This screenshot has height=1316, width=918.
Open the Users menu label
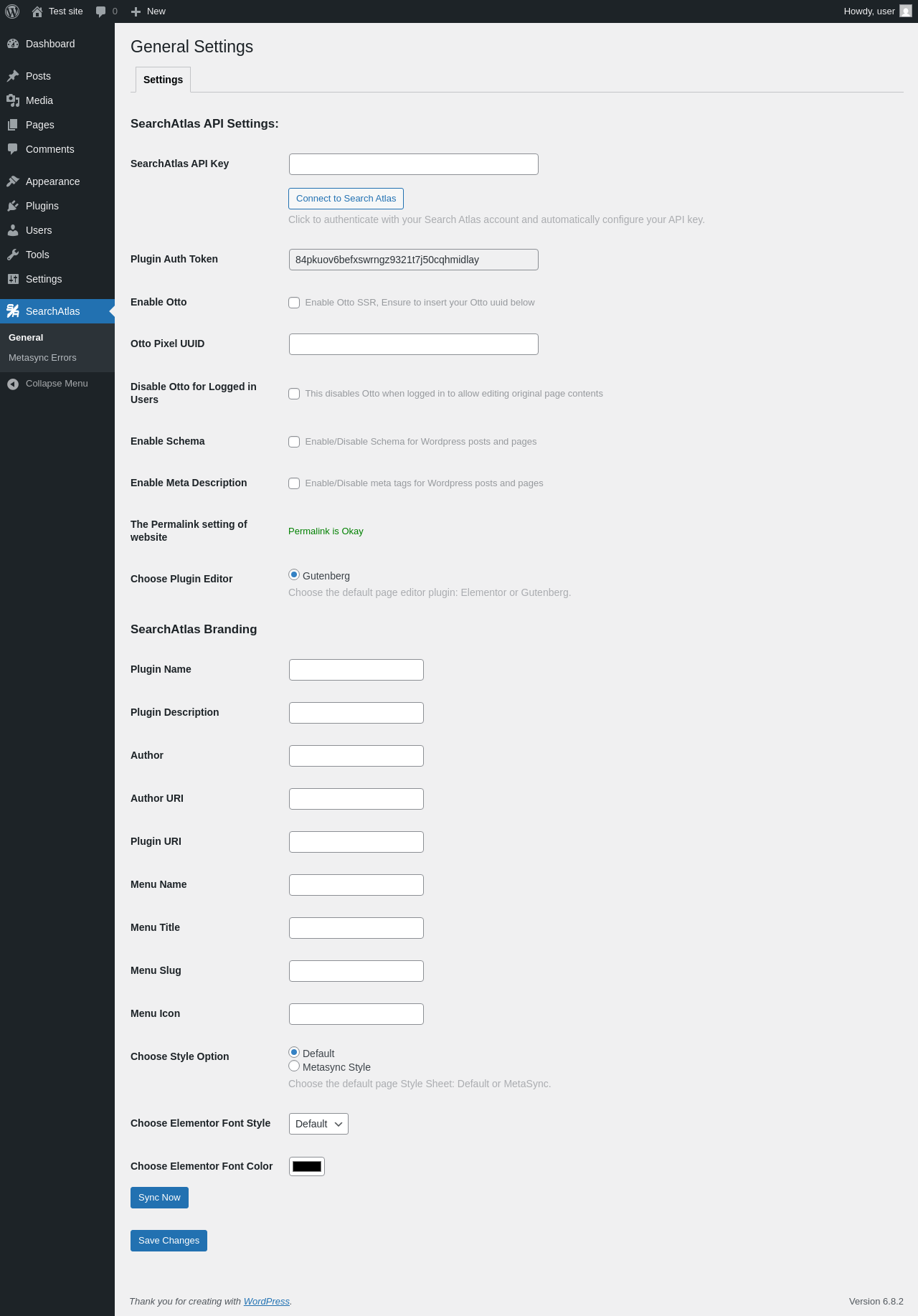(39, 230)
